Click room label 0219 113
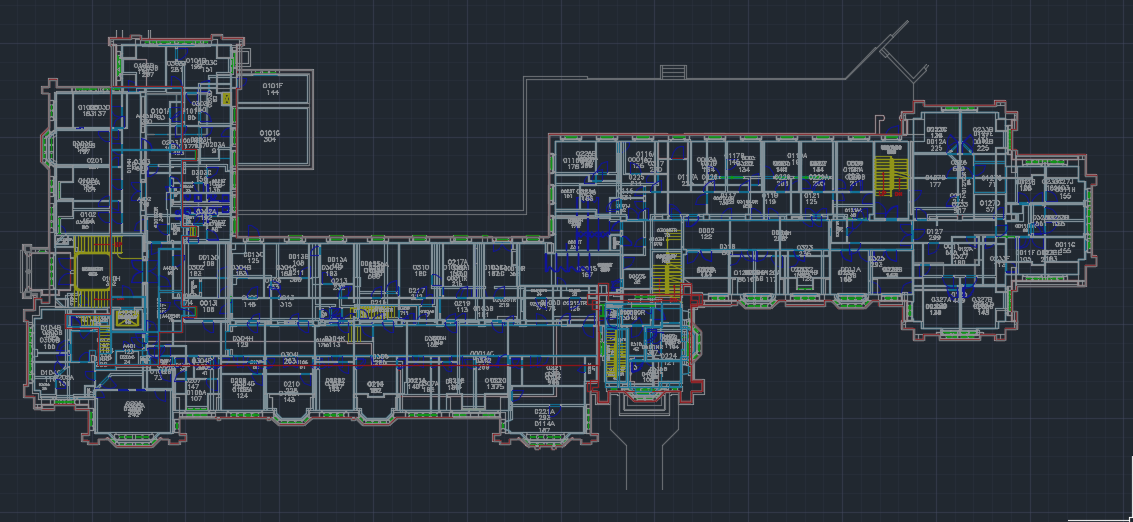 [462, 307]
